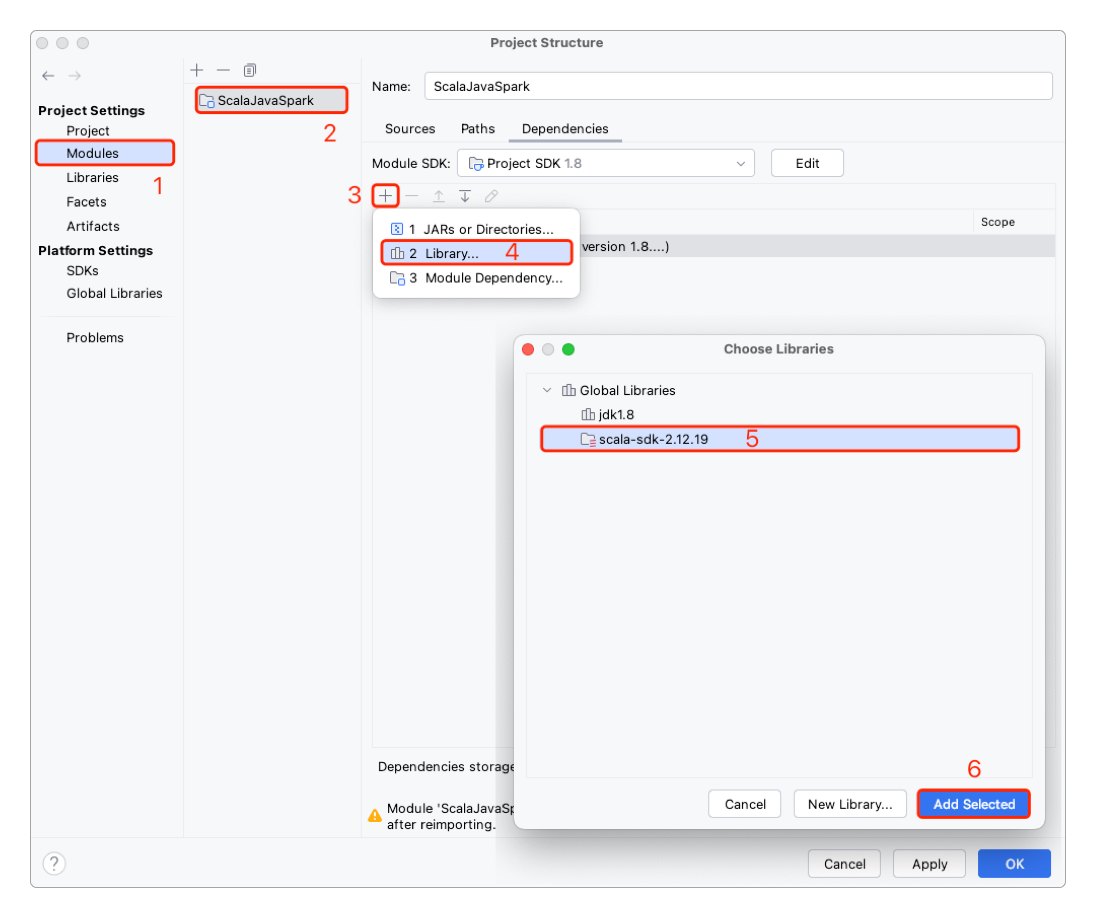Click New Library... button

click(x=850, y=804)
